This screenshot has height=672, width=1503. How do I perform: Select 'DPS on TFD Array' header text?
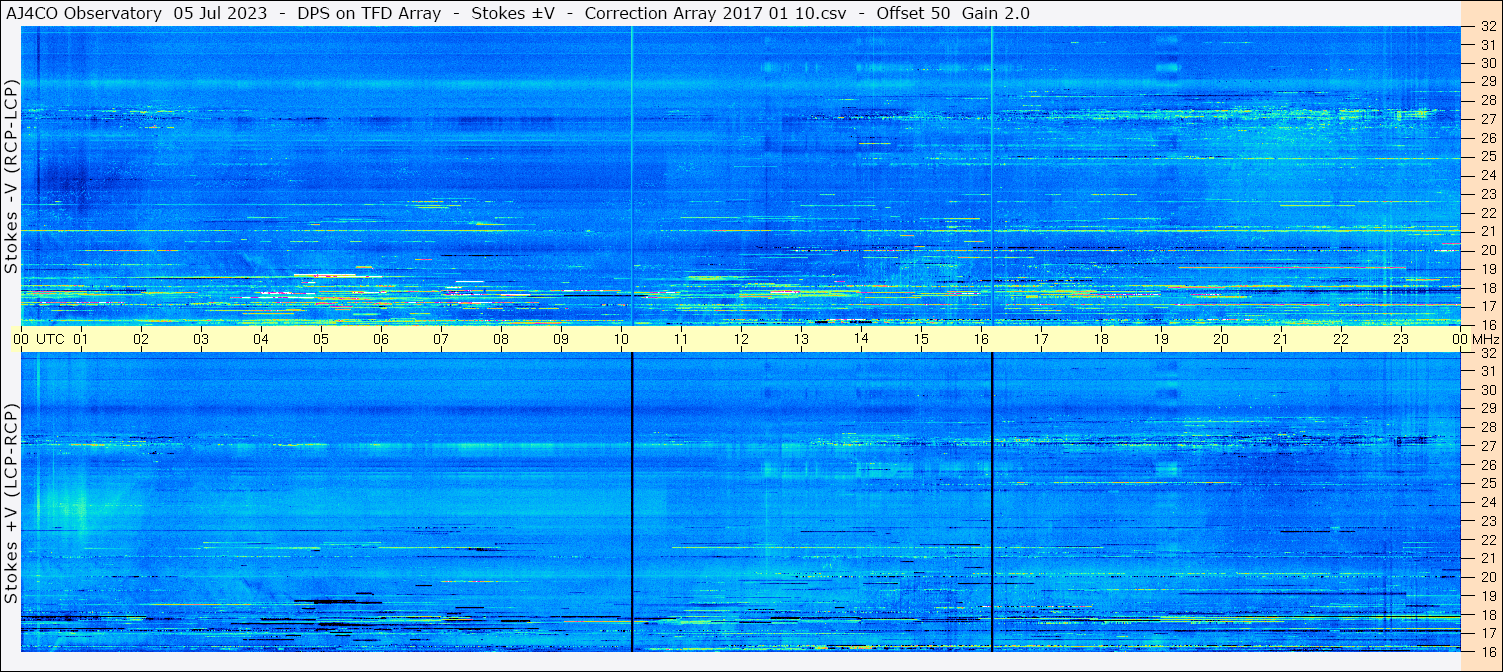(369, 13)
